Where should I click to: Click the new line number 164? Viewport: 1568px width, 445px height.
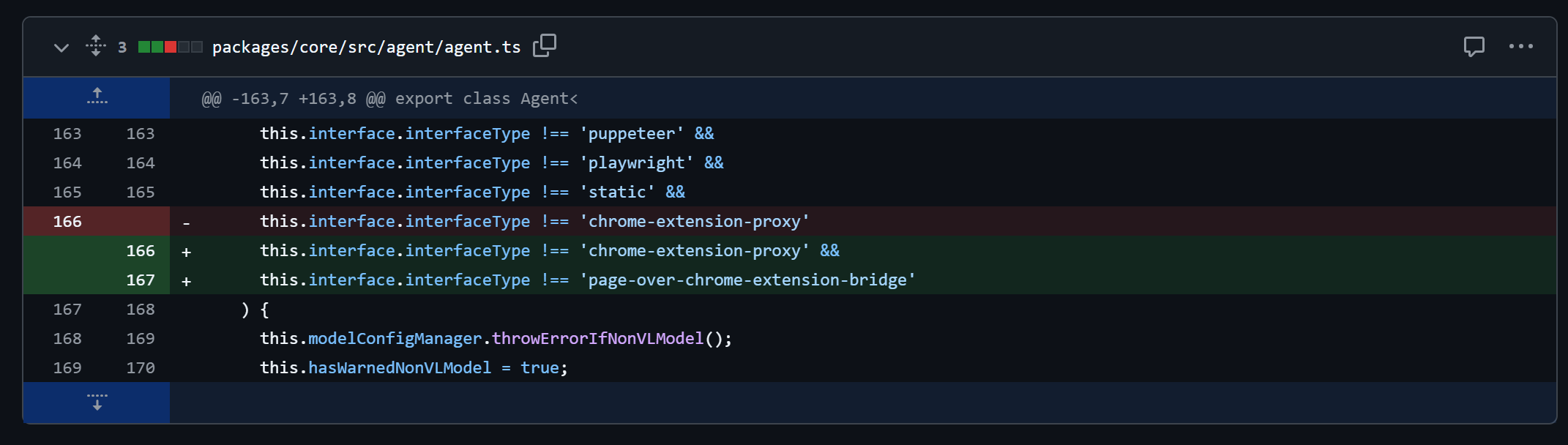pyautogui.click(x=141, y=163)
